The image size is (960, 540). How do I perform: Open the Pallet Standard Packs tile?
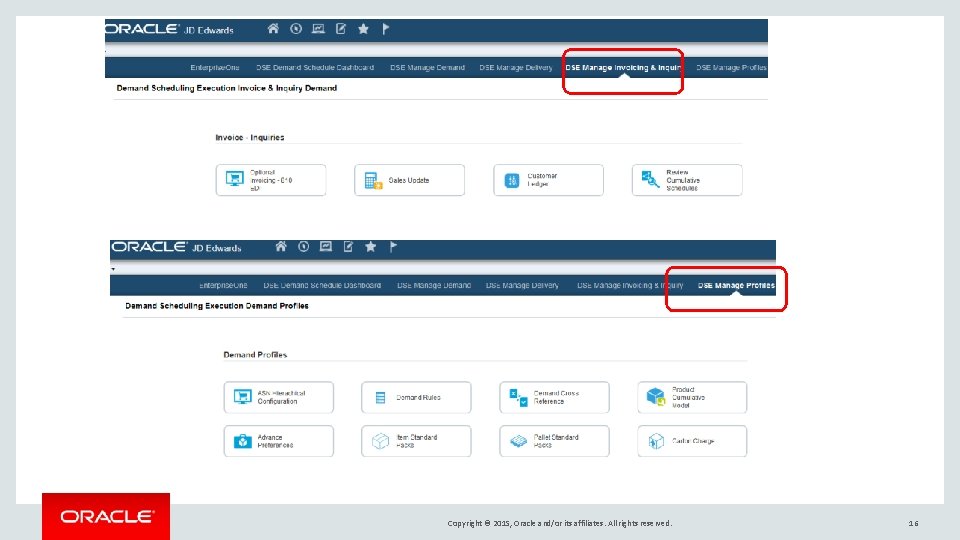pyautogui.click(x=555, y=441)
